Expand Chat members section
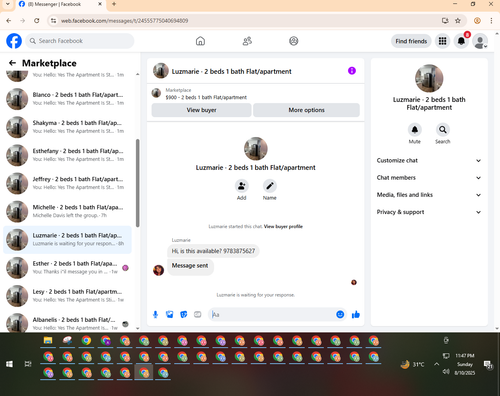The width and height of the screenshot is (500, 396). tap(429, 178)
